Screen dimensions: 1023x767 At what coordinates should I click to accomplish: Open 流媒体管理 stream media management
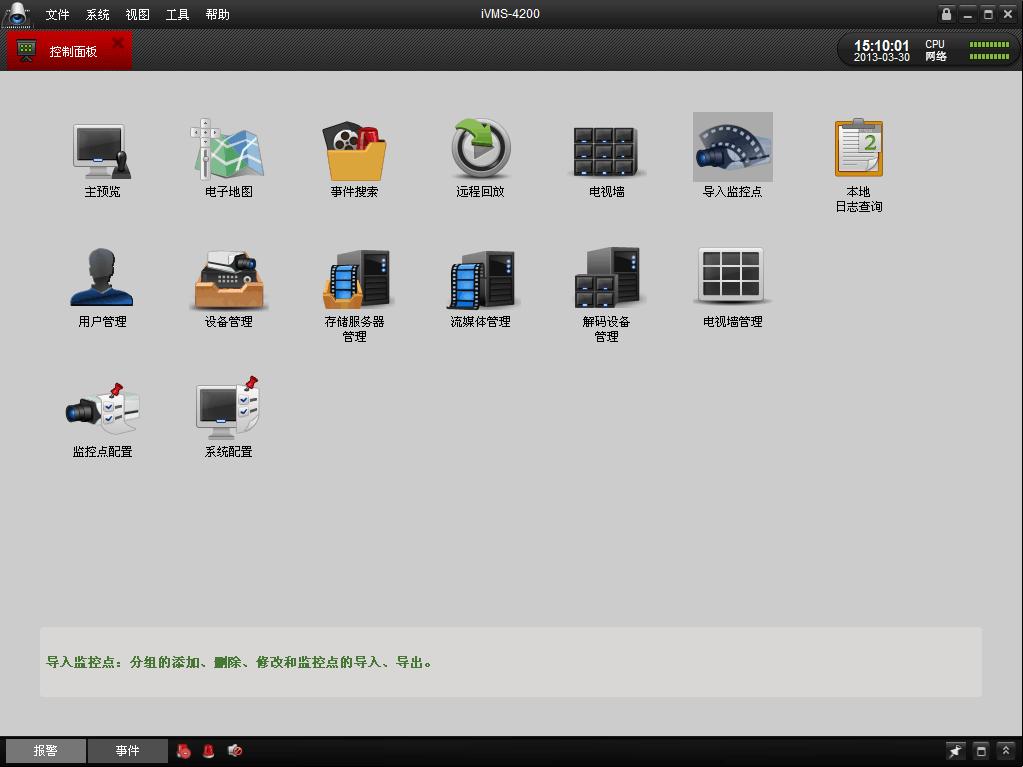480,280
